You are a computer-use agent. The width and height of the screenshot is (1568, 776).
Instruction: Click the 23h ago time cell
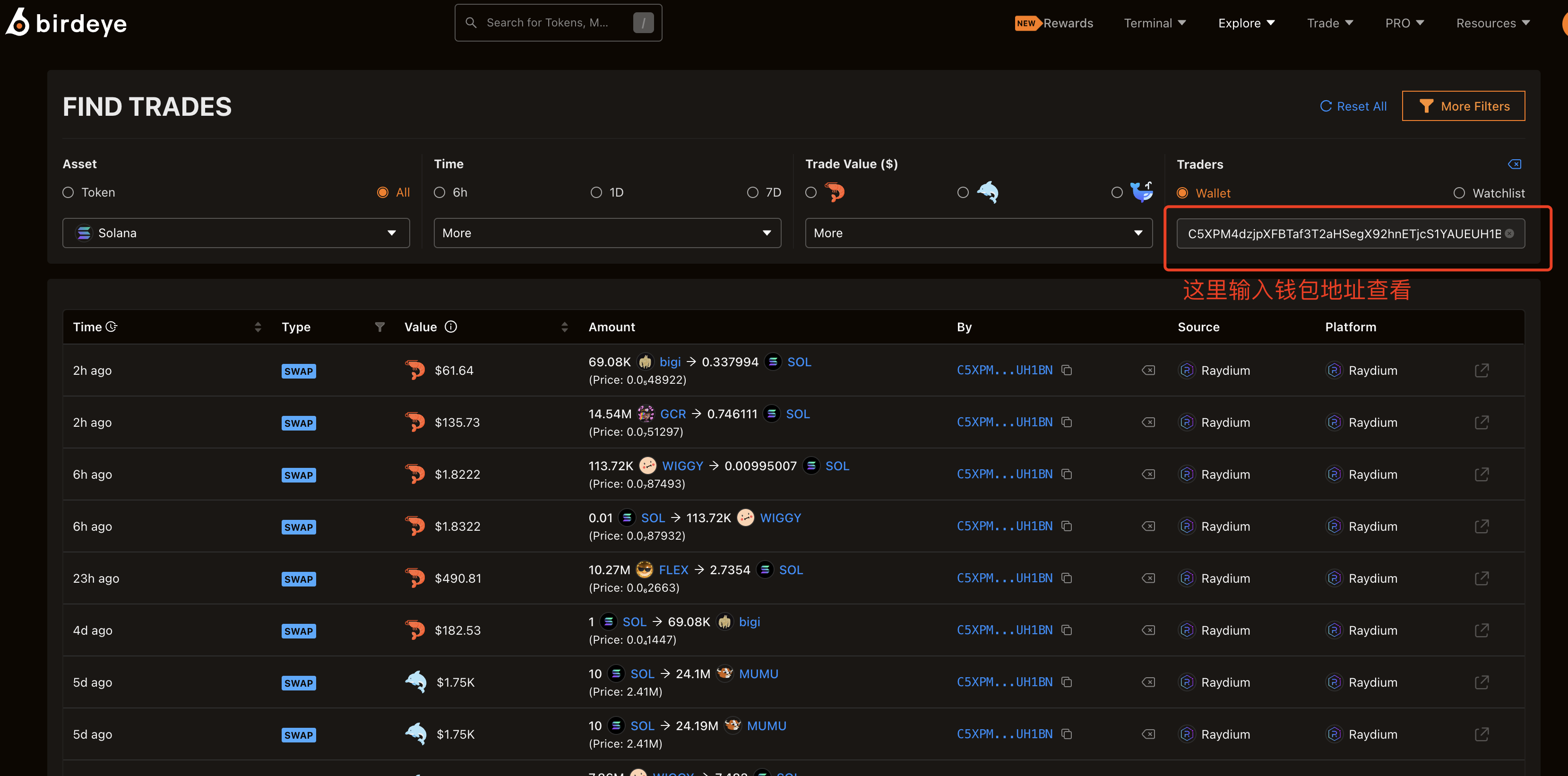(96, 578)
